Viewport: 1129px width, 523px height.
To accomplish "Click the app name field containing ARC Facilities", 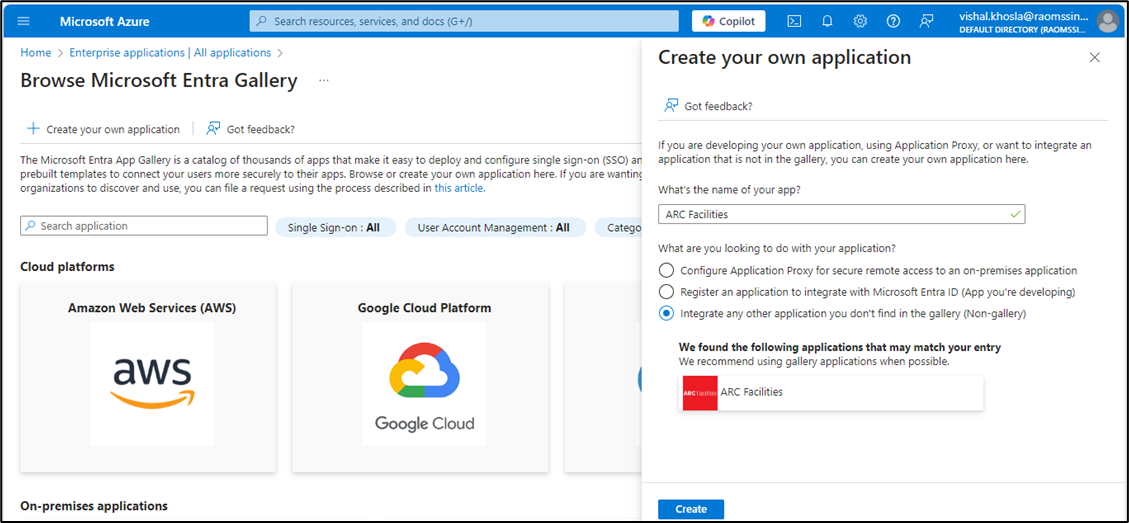I will click(x=842, y=214).
